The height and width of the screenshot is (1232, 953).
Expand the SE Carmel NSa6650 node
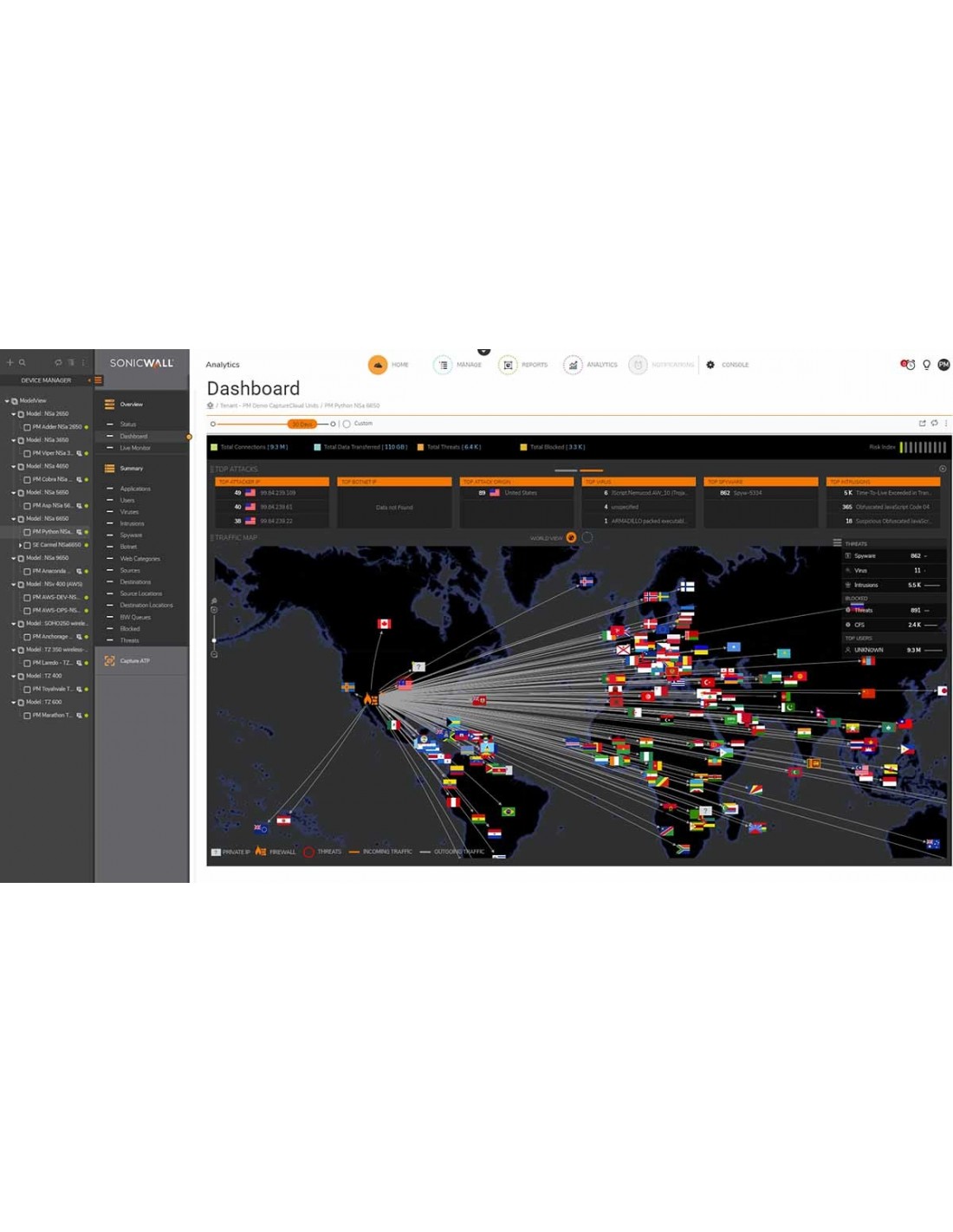(x=21, y=545)
